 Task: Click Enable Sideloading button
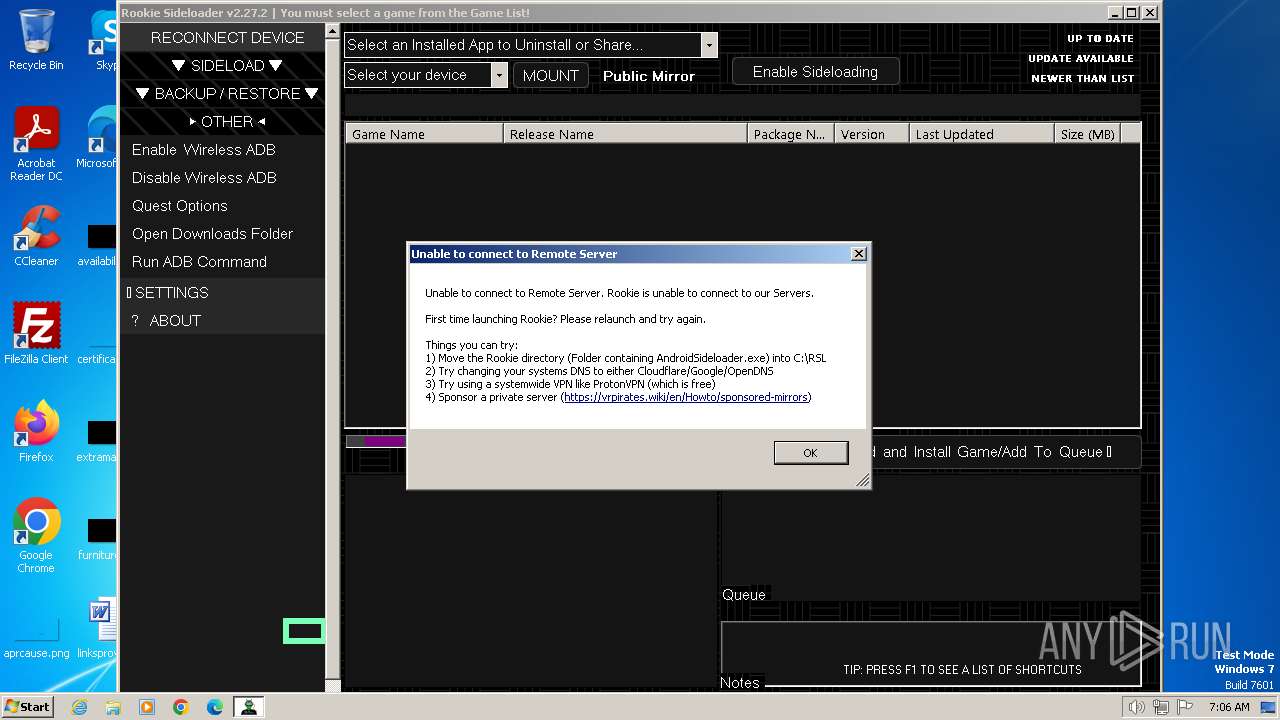[815, 71]
